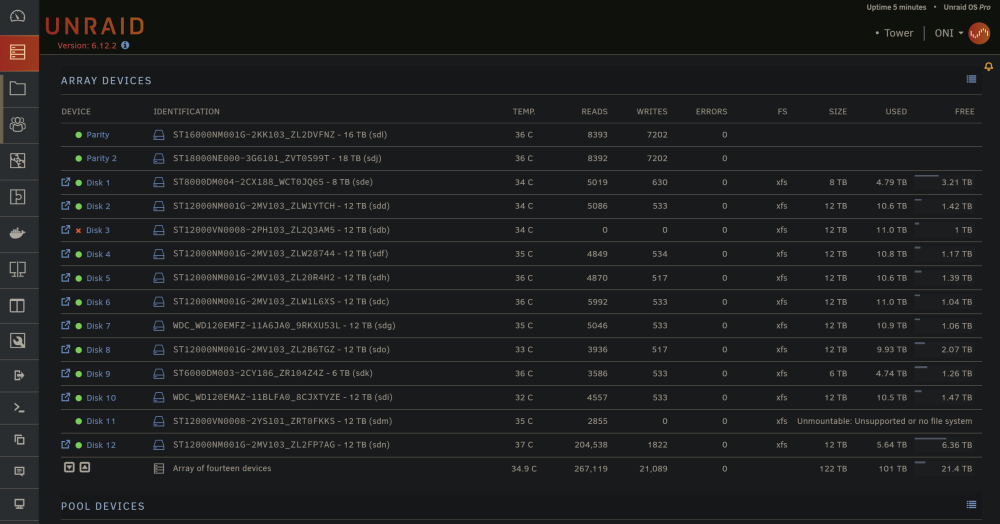Click the drive icon on Disk 11 row
The image size is (1000, 524).
coord(159,421)
